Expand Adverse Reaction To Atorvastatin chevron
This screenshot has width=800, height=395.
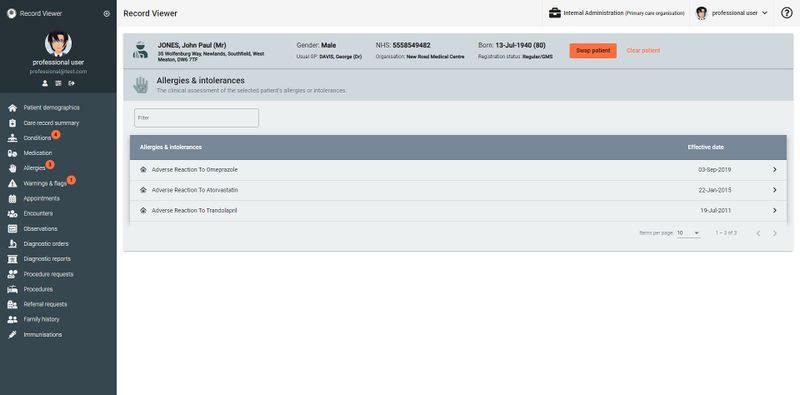point(774,190)
